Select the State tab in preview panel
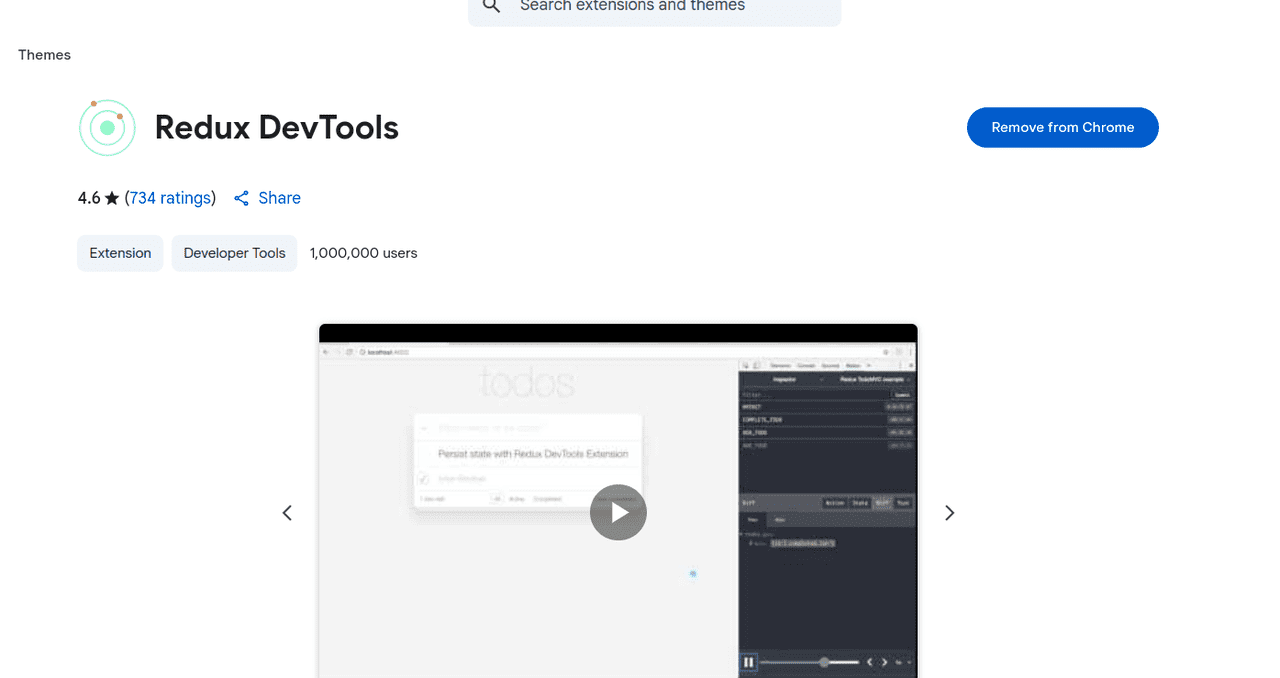This screenshot has width=1280, height=678. 859,503
